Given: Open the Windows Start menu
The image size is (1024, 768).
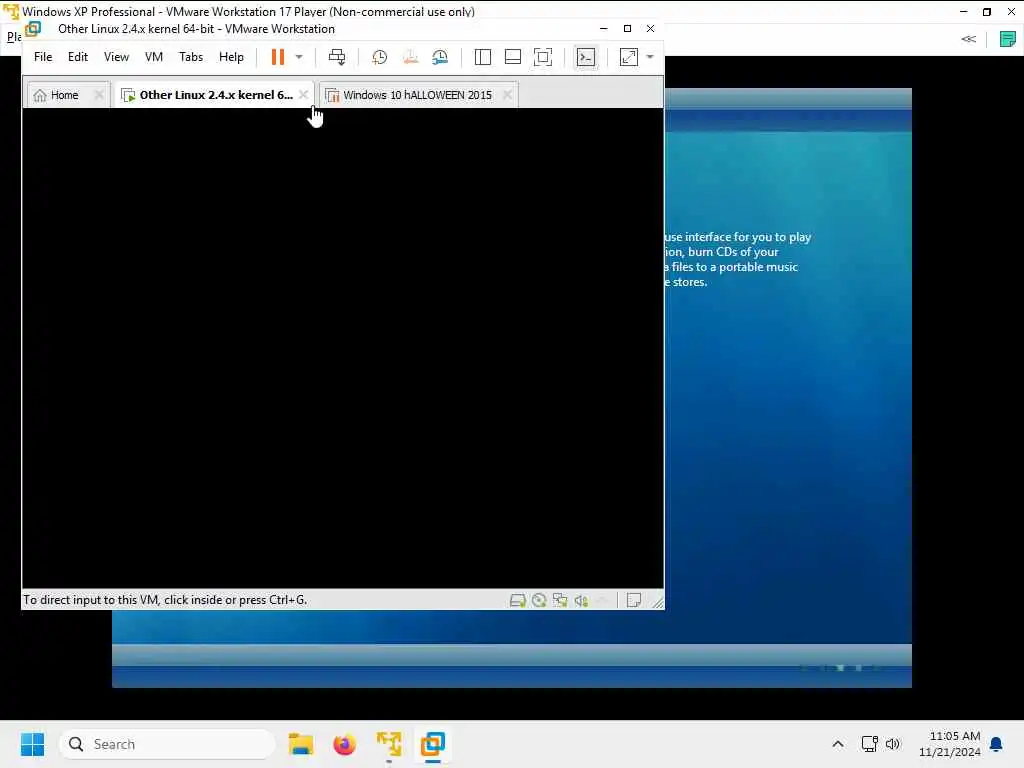Looking at the screenshot, I should click(x=32, y=744).
